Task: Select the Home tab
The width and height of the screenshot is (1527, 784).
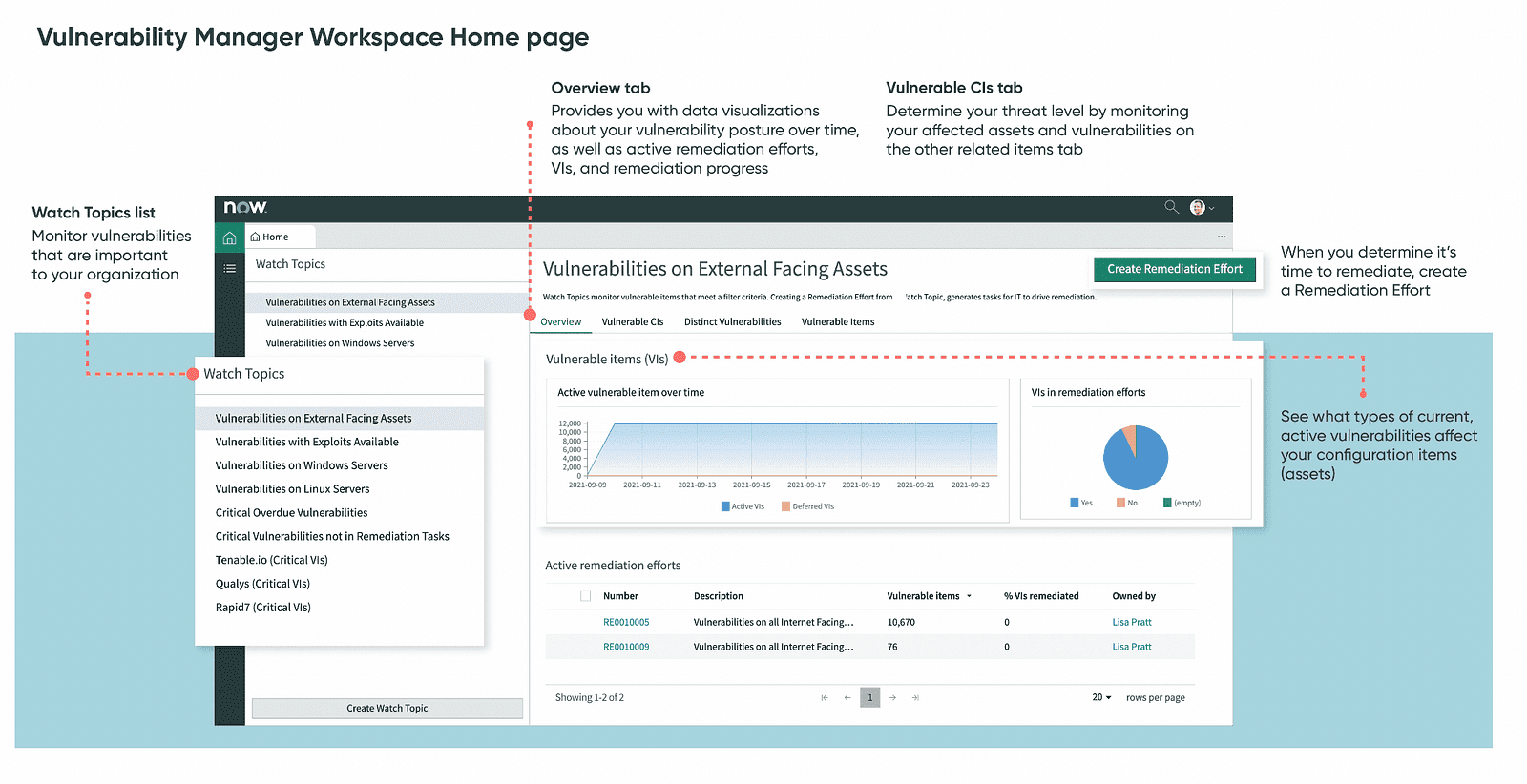Action: tap(270, 237)
